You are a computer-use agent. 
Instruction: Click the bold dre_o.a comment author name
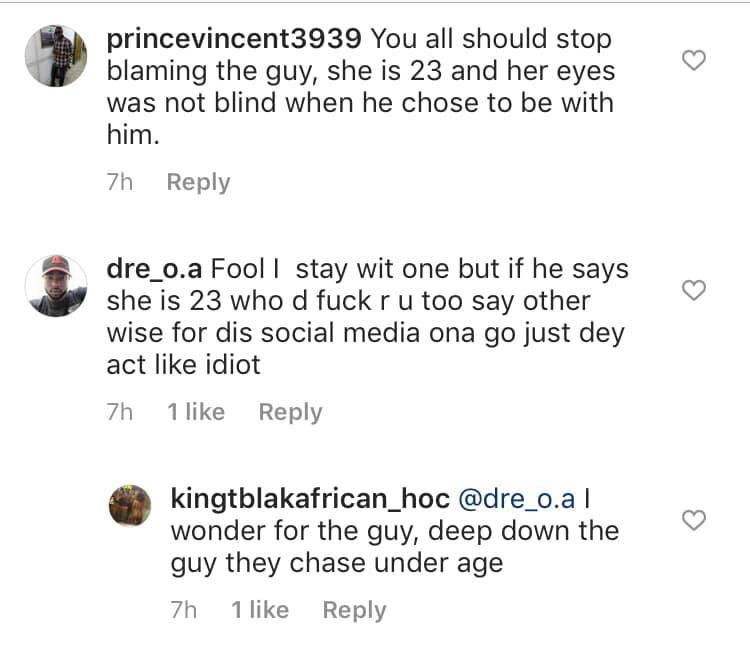(154, 270)
